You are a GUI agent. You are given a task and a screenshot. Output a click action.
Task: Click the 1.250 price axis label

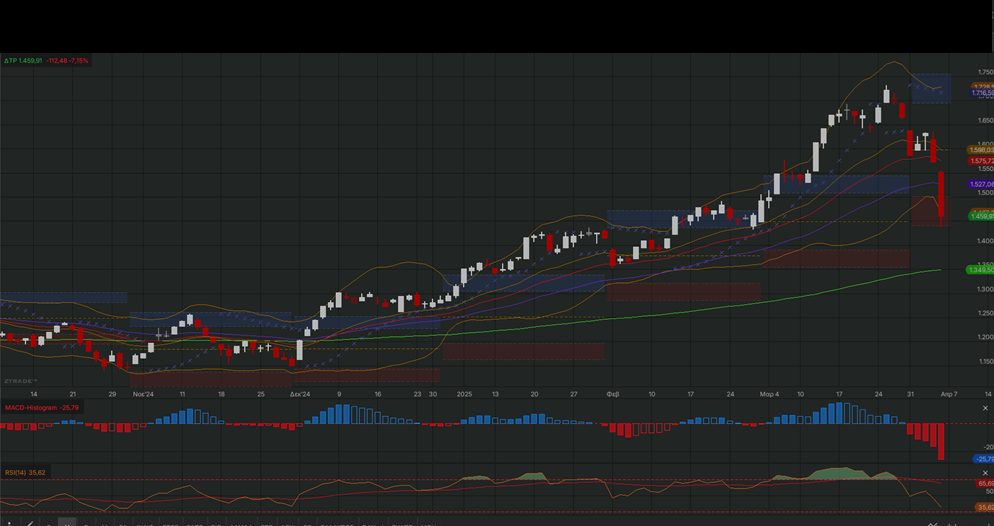tap(986, 313)
